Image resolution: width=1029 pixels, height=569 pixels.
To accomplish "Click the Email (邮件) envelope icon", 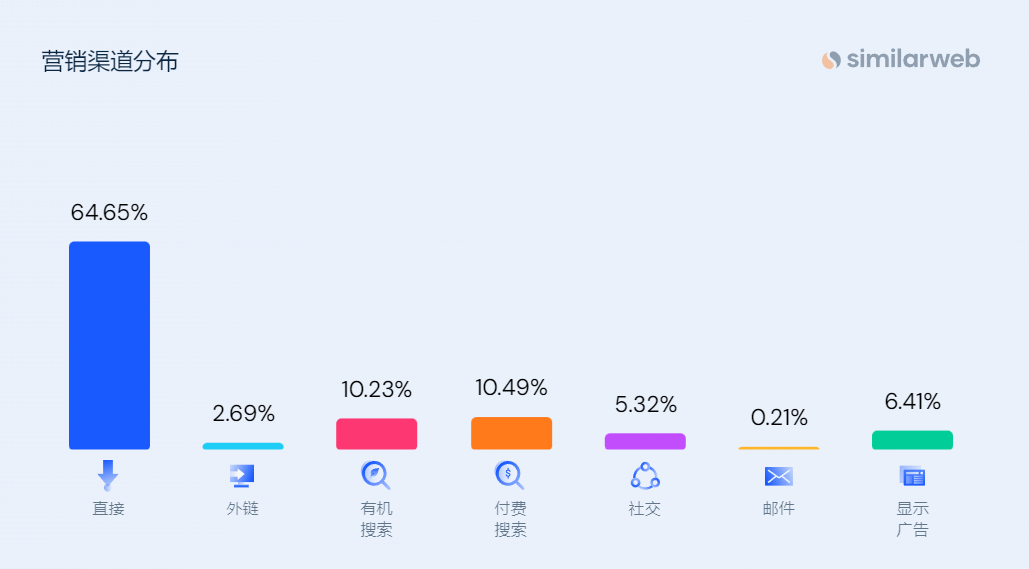I will pyautogui.click(x=778, y=476).
